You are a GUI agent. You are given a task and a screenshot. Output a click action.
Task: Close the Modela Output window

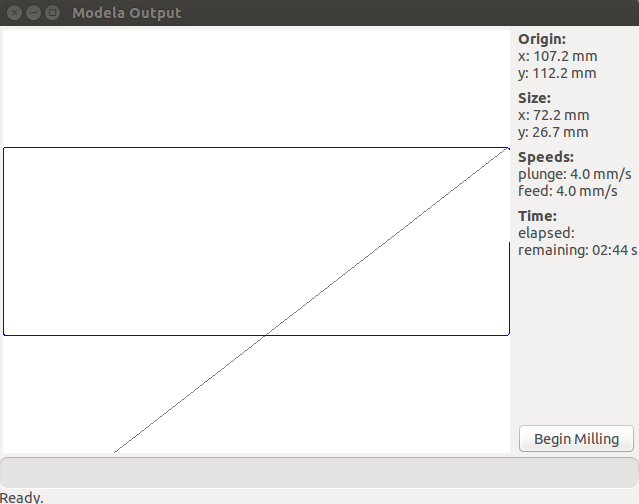[15, 13]
